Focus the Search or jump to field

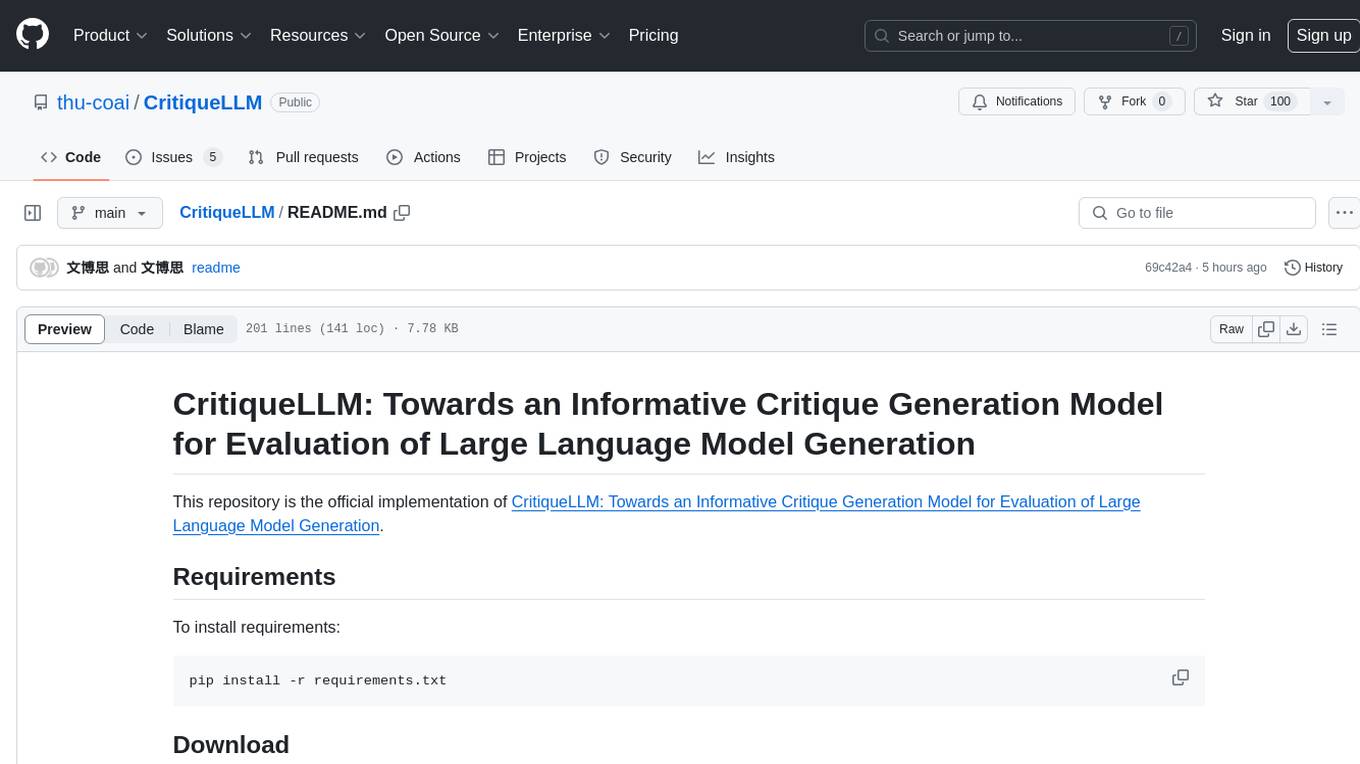pyautogui.click(x=1032, y=36)
